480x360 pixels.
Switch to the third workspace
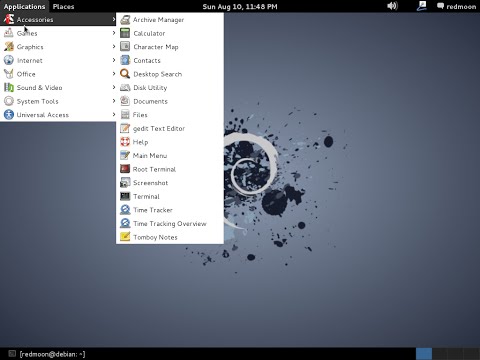pyautogui.click(x=455, y=354)
